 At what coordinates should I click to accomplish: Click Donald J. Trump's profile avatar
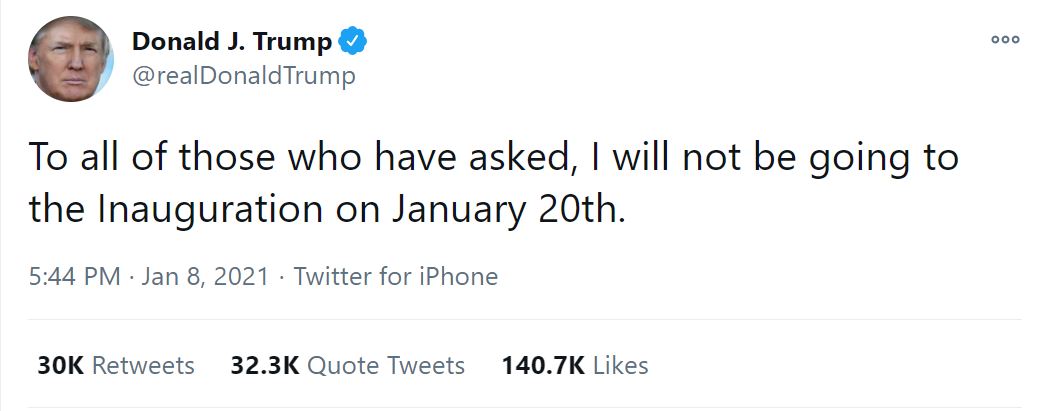[69, 59]
